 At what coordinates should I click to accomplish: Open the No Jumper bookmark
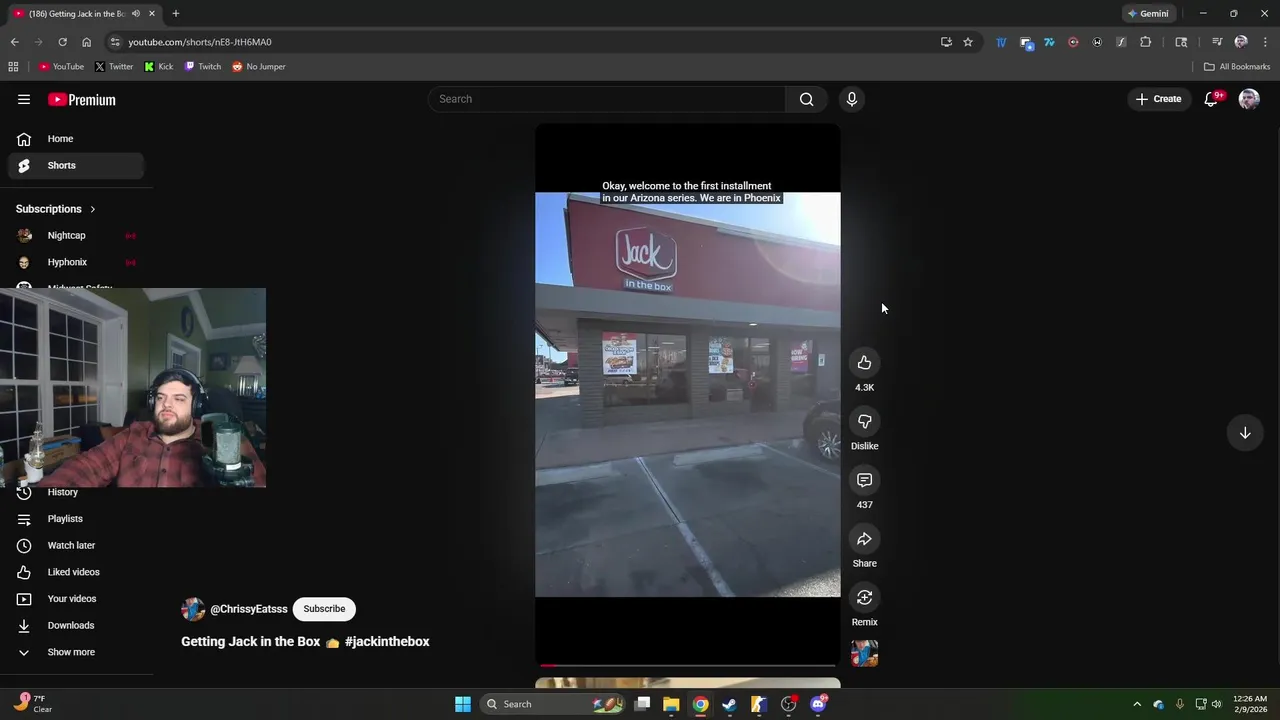point(259,67)
